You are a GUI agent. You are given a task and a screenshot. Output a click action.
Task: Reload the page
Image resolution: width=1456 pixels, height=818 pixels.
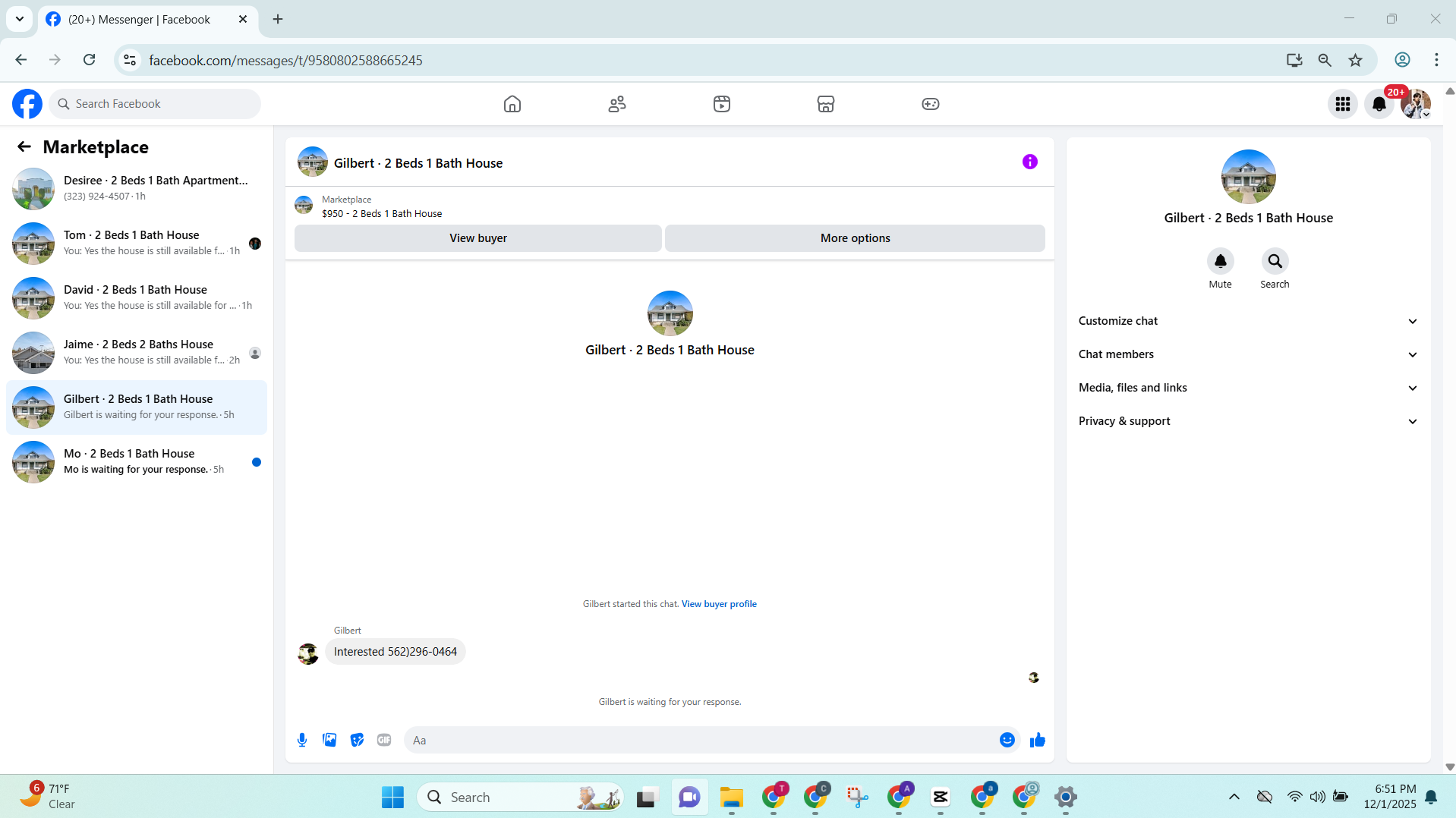90,60
